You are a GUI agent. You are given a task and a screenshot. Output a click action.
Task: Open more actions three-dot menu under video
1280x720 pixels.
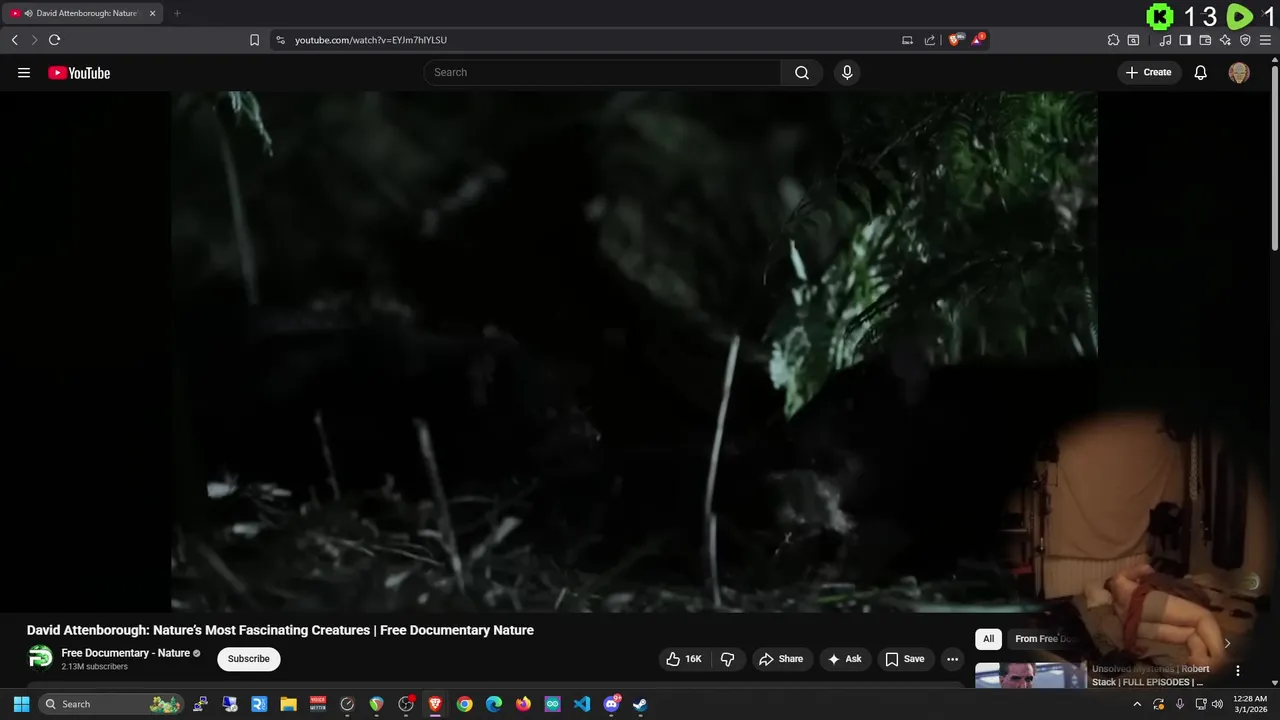click(x=952, y=659)
